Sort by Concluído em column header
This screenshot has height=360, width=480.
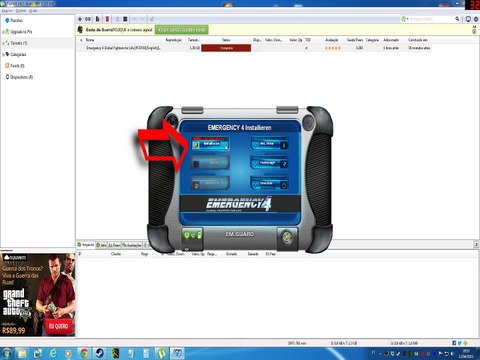tap(418, 40)
